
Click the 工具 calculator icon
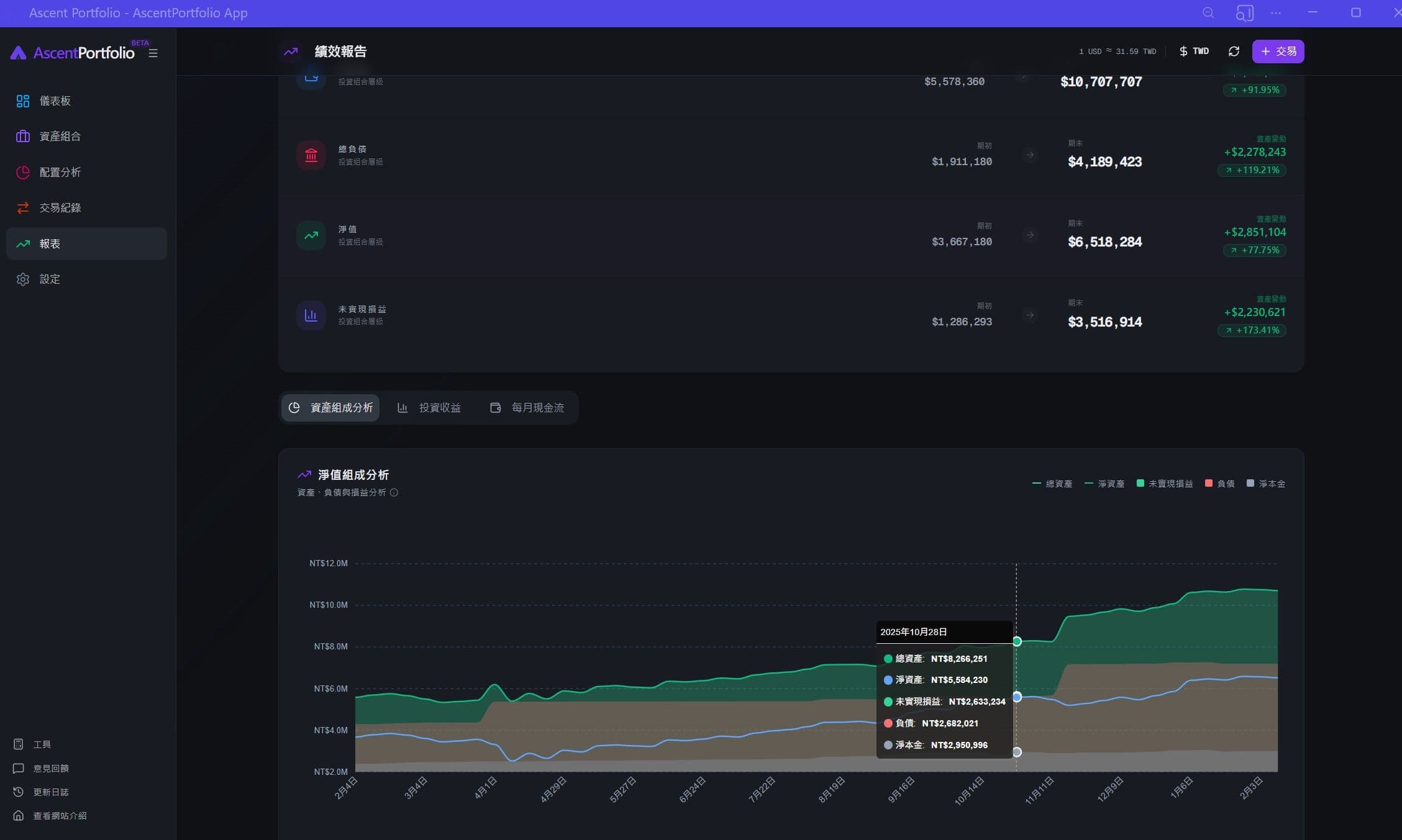tap(19, 744)
